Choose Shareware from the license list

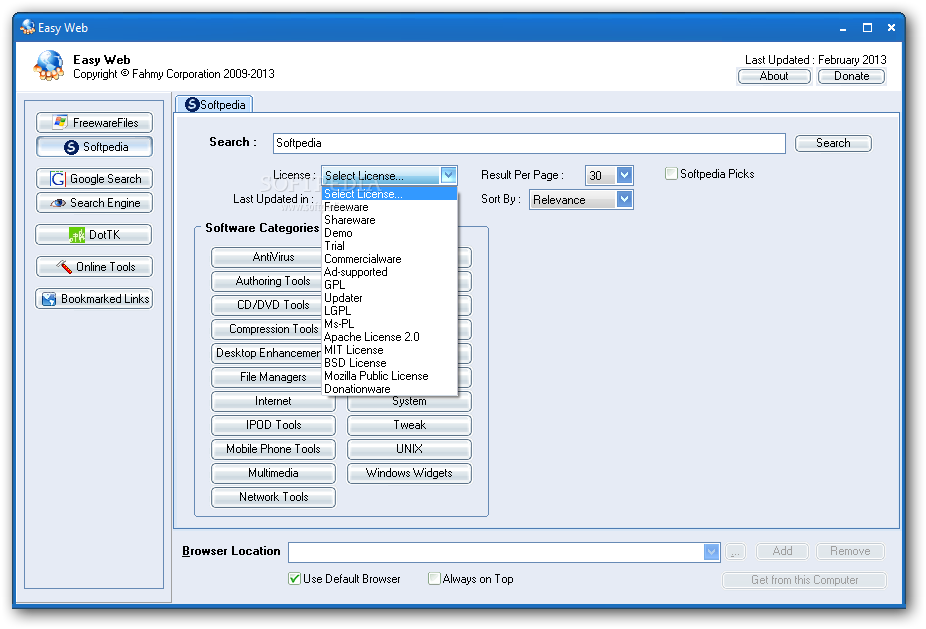coord(390,220)
